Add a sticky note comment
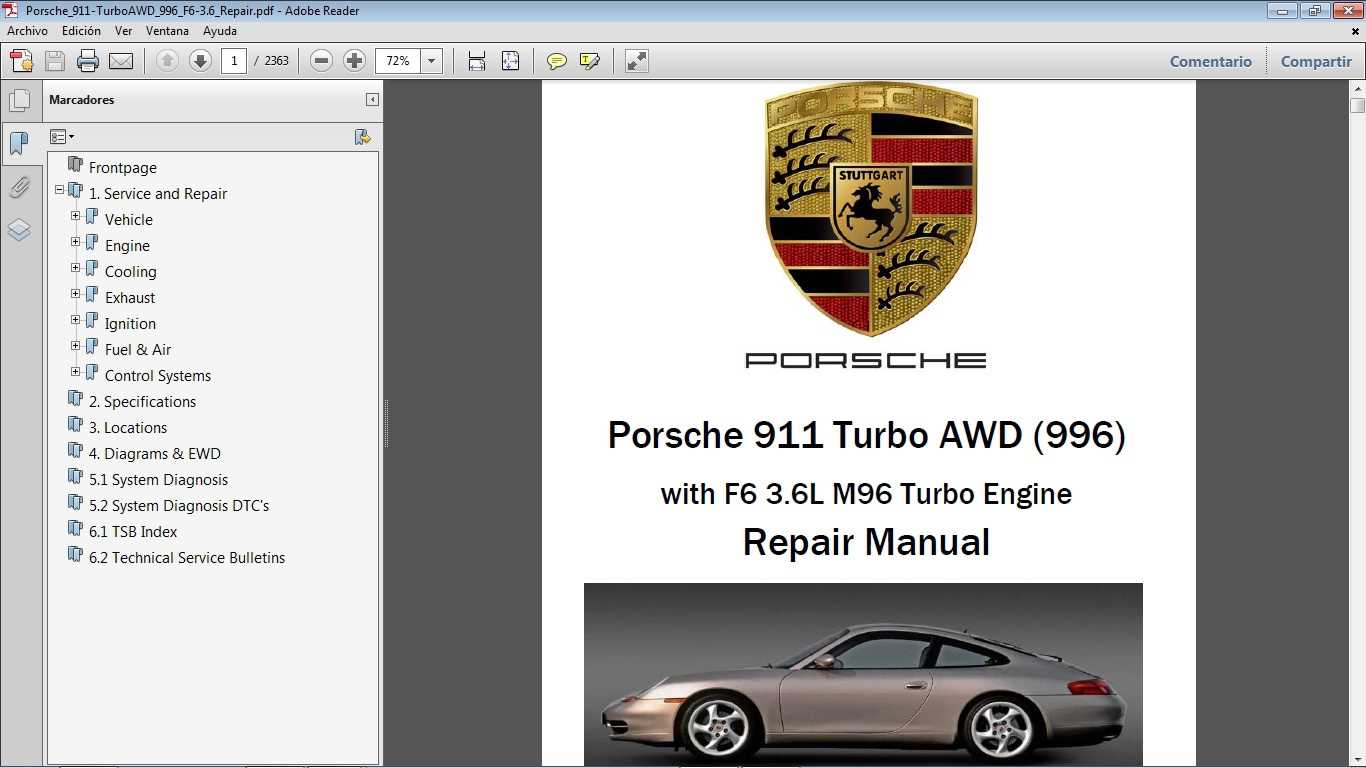 pos(557,61)
